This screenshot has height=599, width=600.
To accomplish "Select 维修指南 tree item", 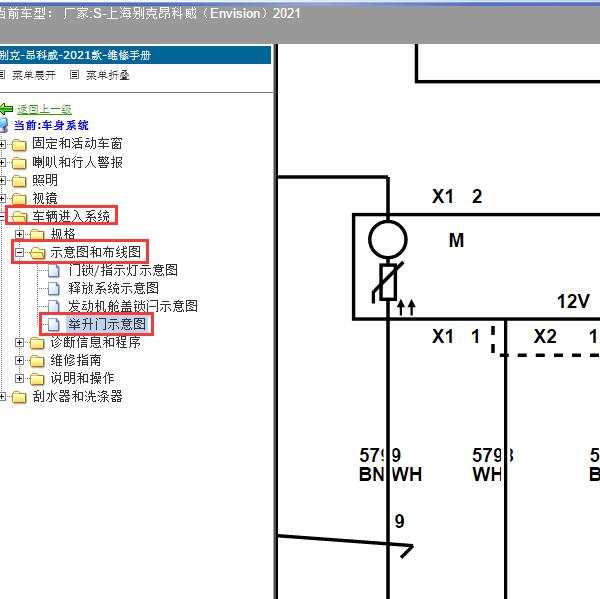I will pos(76,360).
